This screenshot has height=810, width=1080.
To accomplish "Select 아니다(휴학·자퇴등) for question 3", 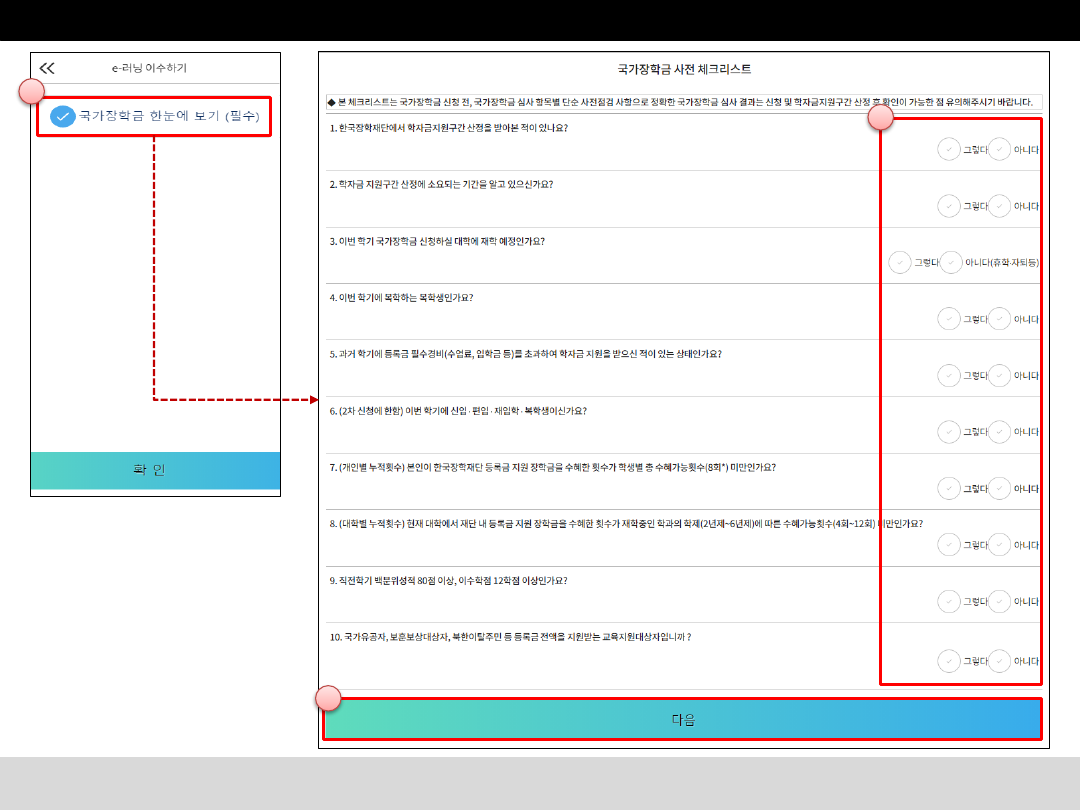I will point(951,262).
